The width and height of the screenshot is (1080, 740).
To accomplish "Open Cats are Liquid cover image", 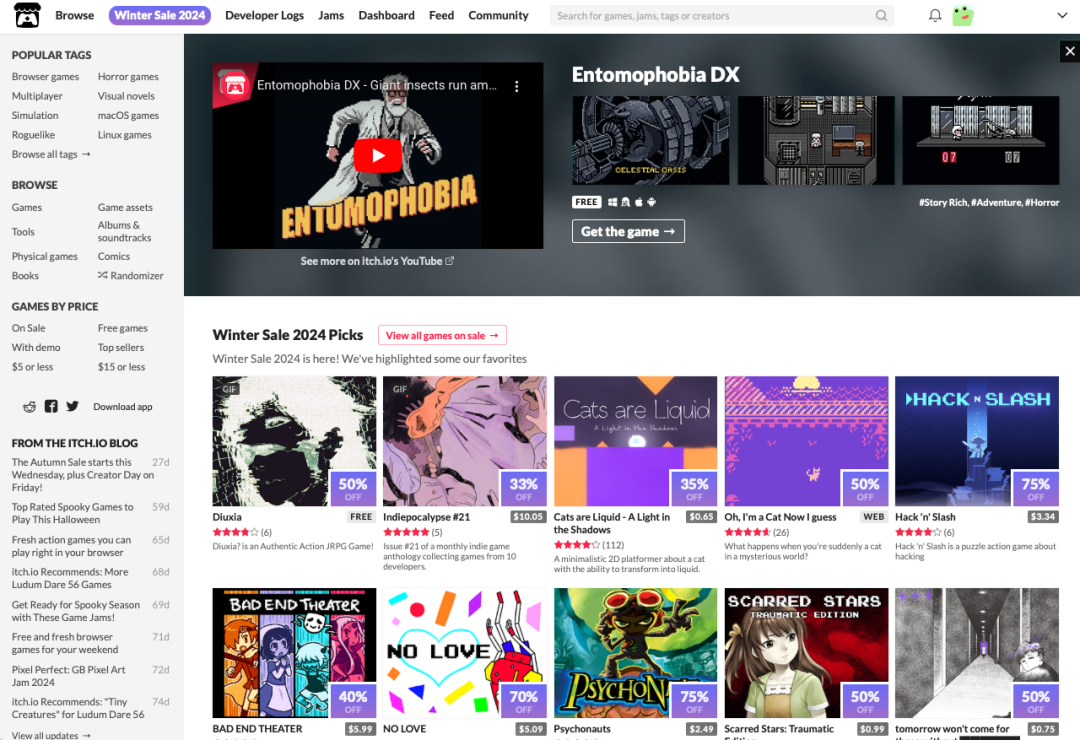I will [635, 441].
